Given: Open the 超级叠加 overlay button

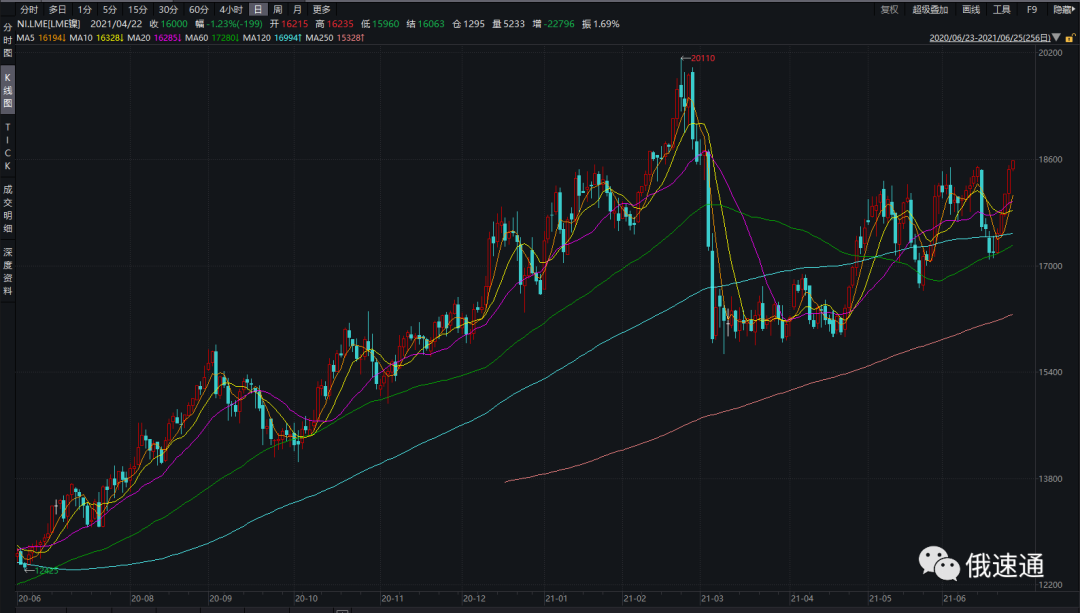Looking at the screenshot, I should 929,9.
